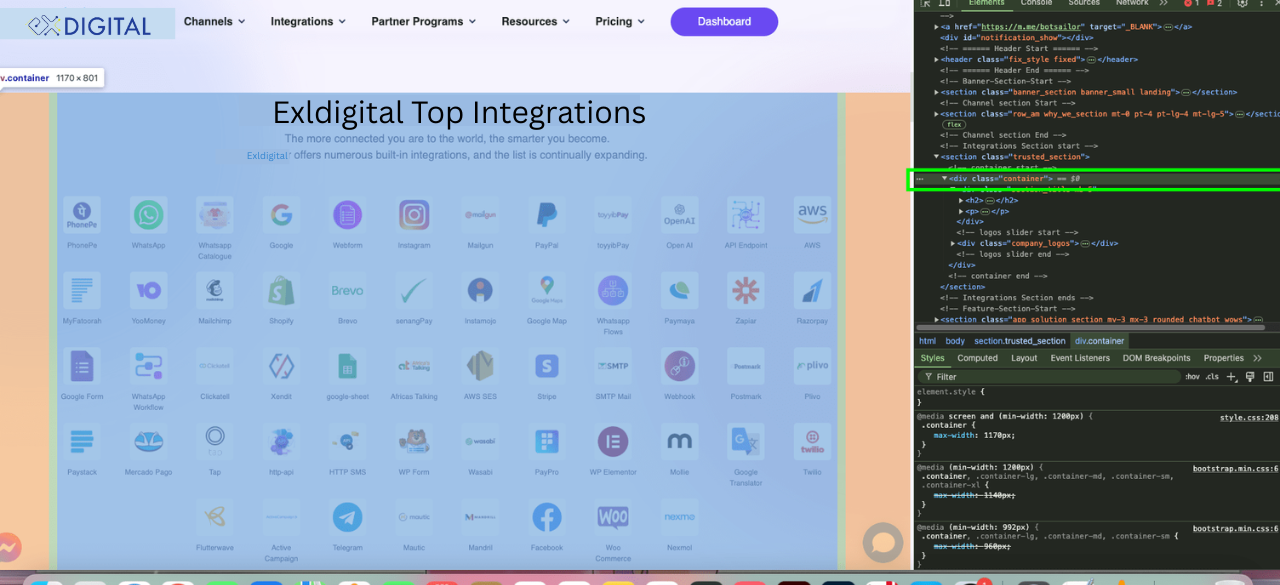Open the Messenger chat bubble icon

click(10, 547)
